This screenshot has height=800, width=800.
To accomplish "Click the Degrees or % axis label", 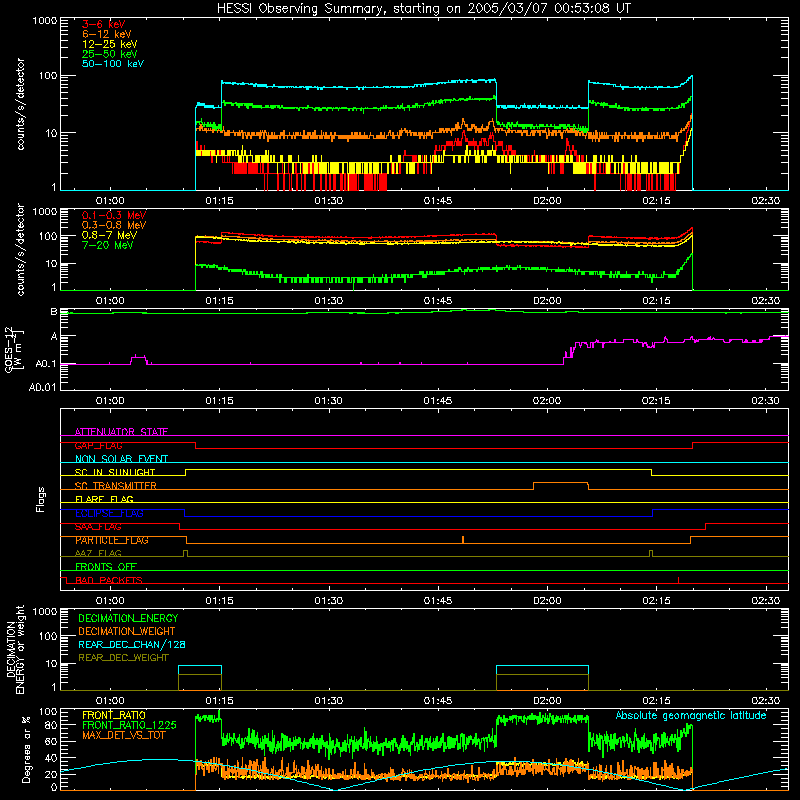I will tap(26, 749).
